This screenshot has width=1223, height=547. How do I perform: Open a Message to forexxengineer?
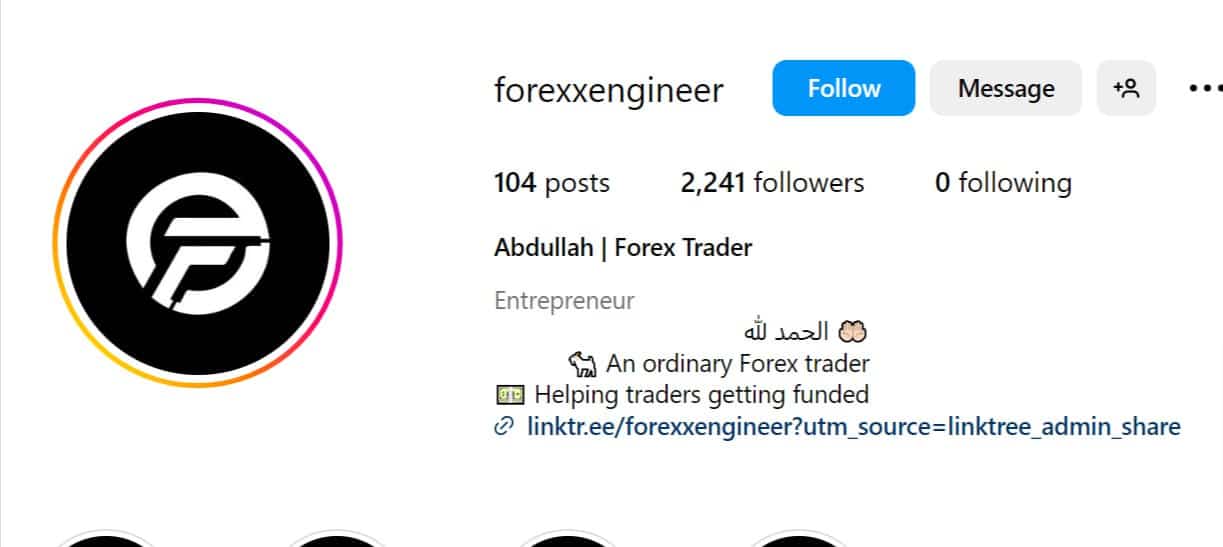click(x=1006, y=88)
